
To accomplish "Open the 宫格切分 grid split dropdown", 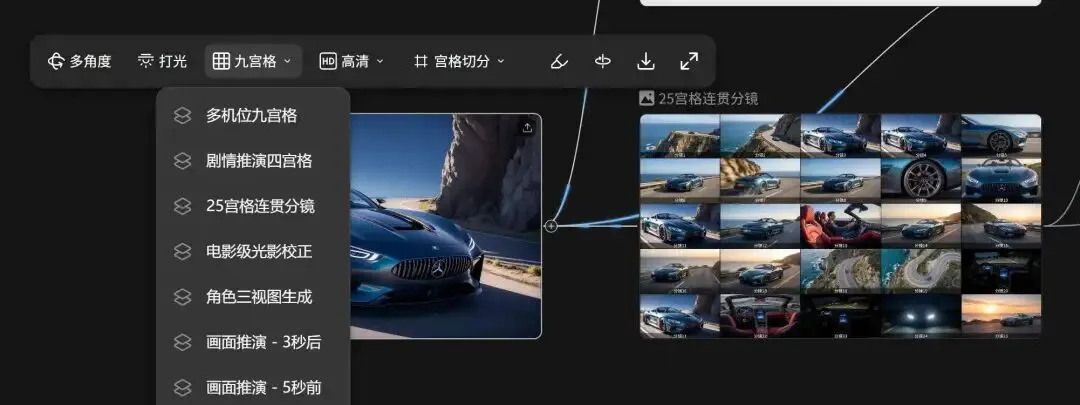I will (x=459, y=61).
